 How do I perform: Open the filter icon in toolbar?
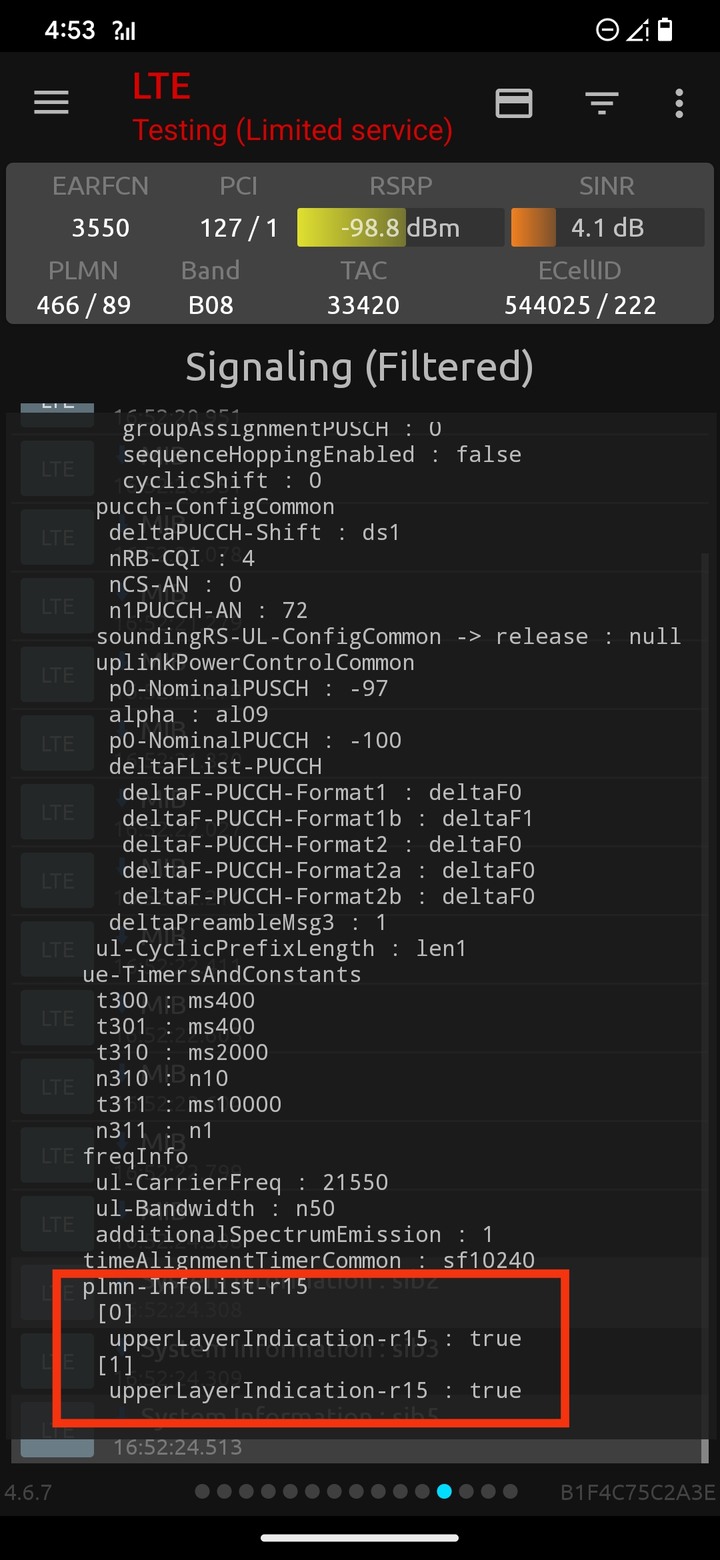601,103
